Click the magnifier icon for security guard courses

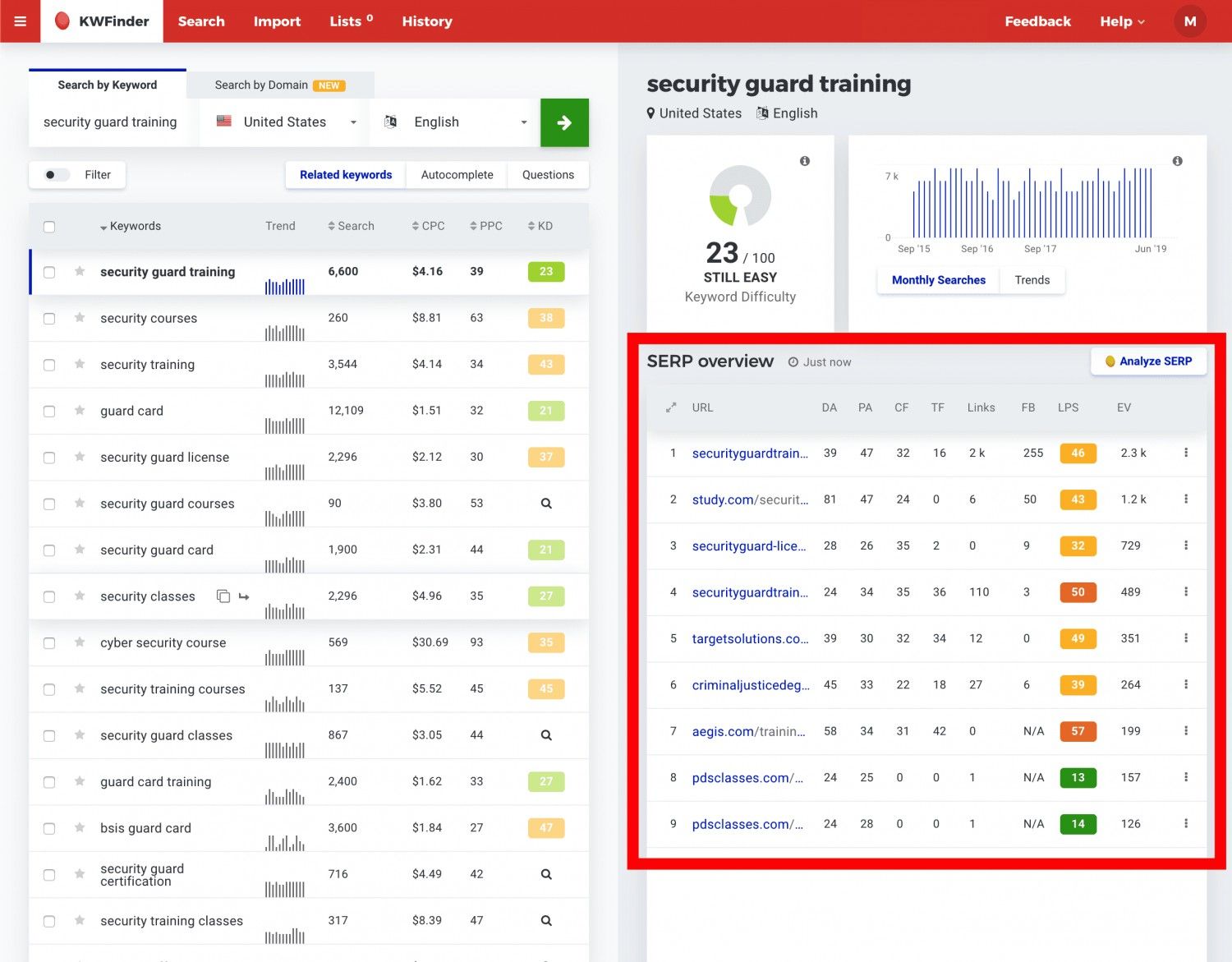[545, 504]
